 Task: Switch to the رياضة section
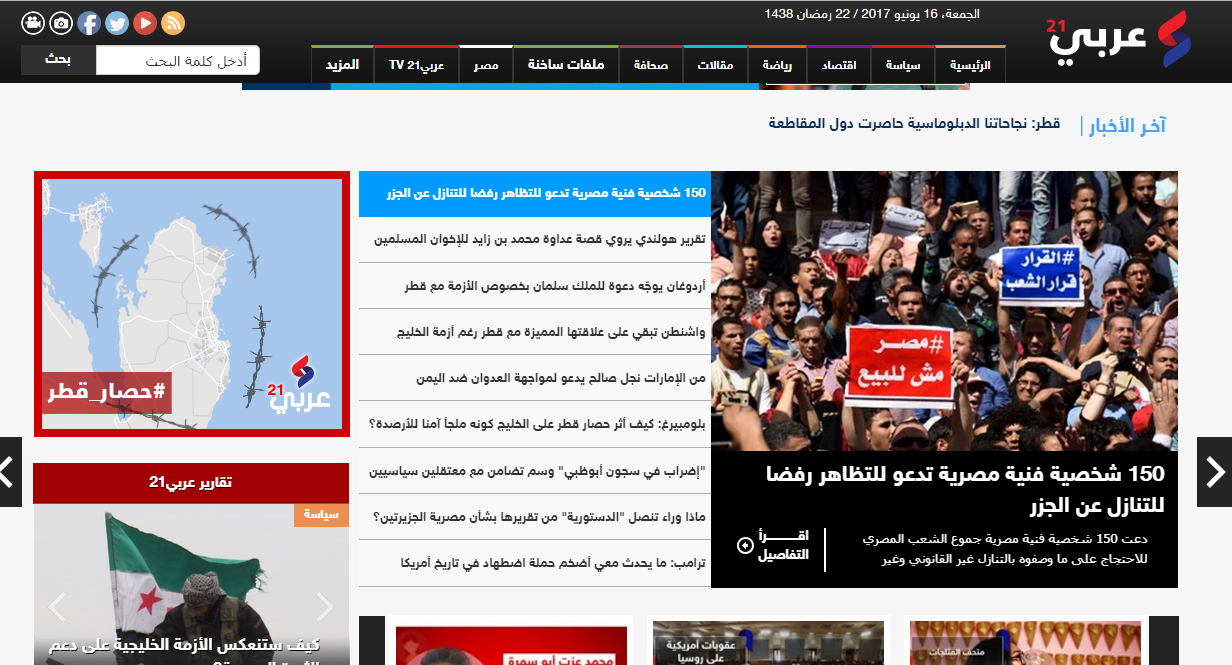(777, 65)
